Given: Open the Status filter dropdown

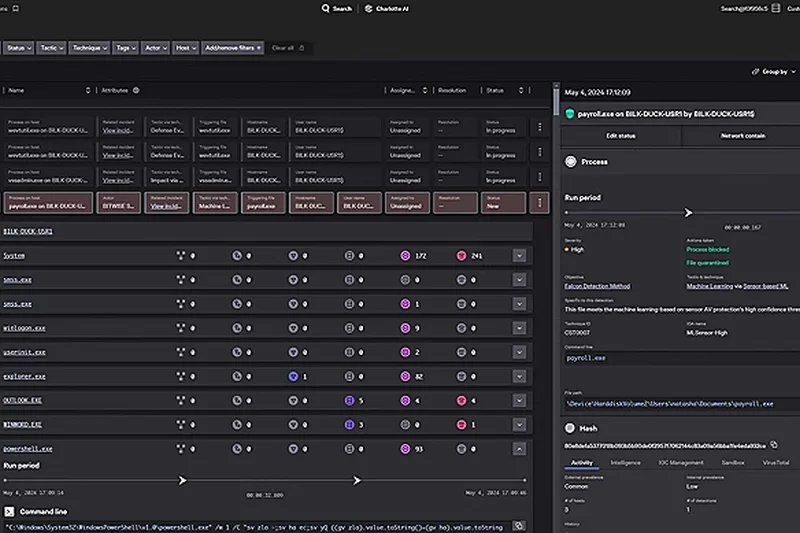Looking at the screenshot, I should tap(18, 47).
